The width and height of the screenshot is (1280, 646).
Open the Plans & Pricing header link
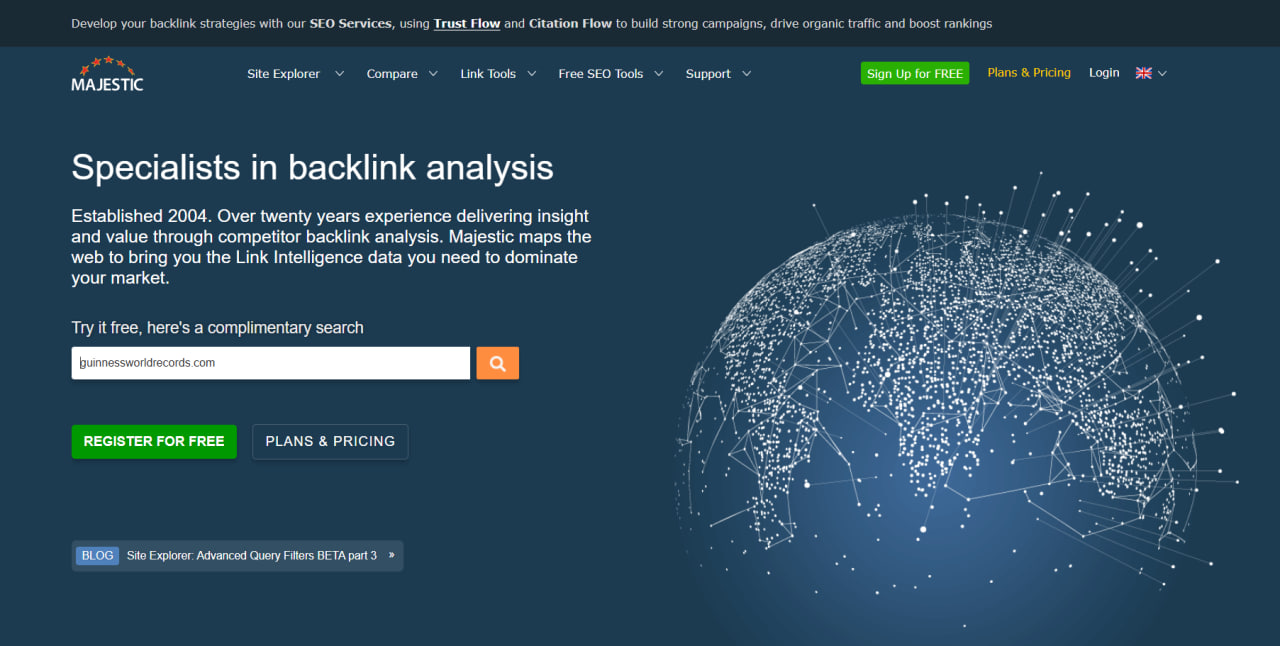click(1029, 73)
